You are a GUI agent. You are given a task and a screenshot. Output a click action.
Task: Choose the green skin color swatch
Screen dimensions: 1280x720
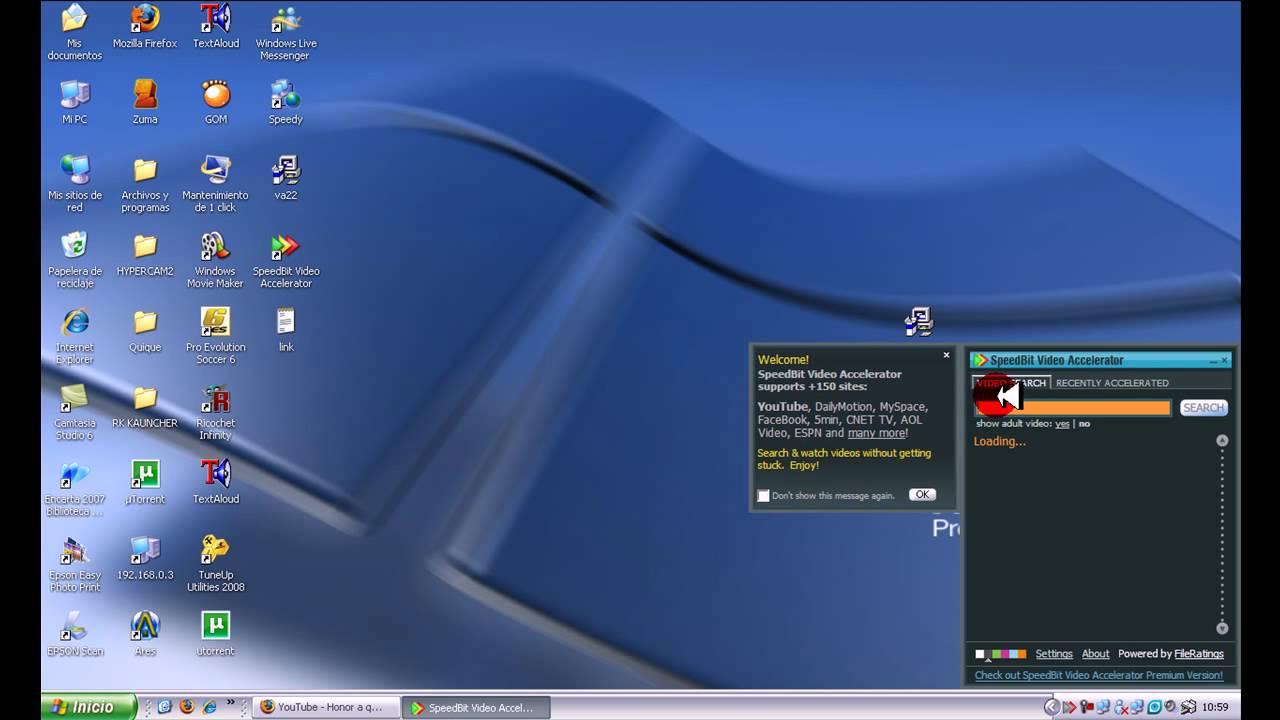pyautogui.click(x=996, y=654)
